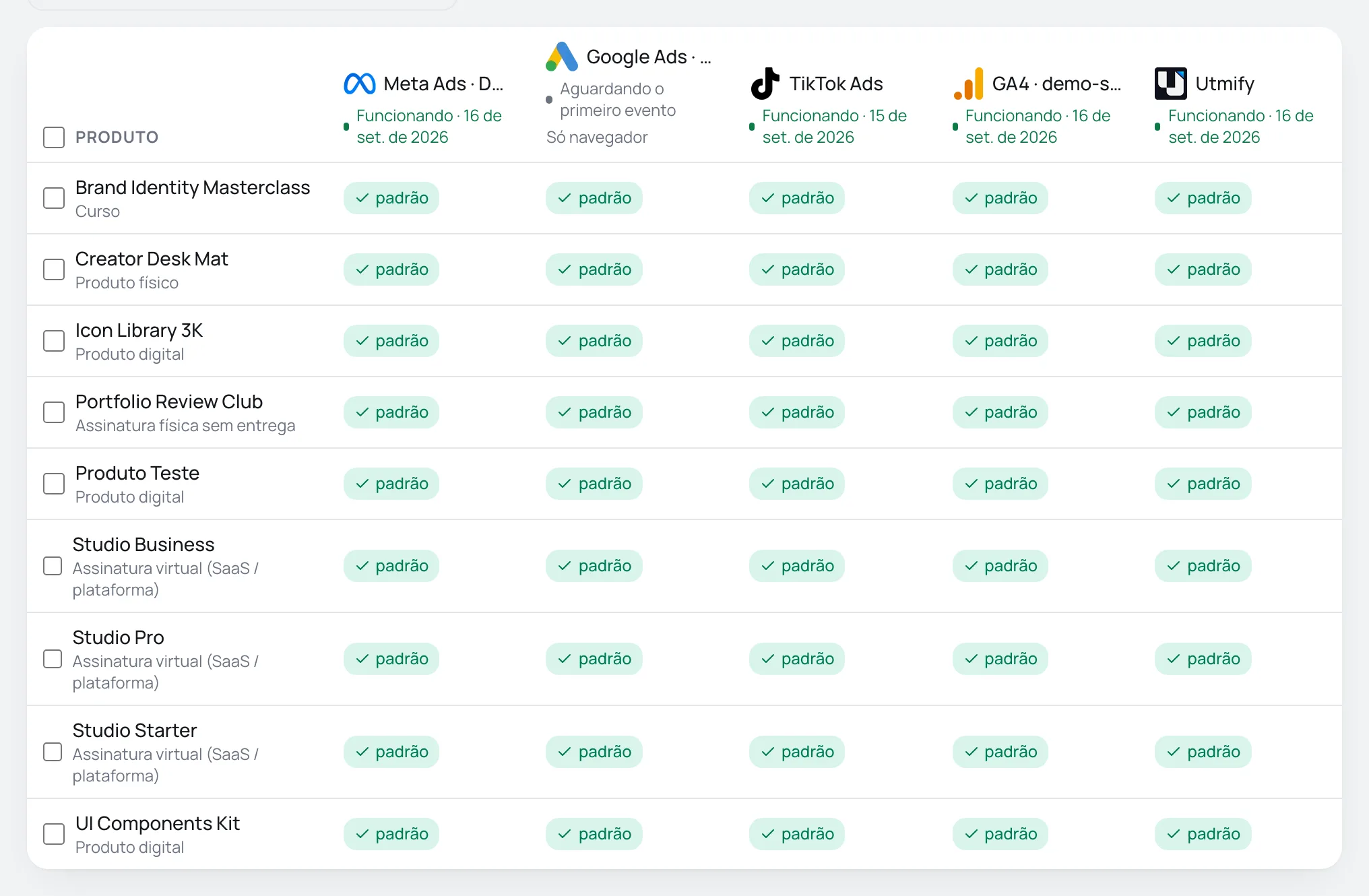Click Meta Ads padrão for Creator Desk Mat

[x=391, y=269]
